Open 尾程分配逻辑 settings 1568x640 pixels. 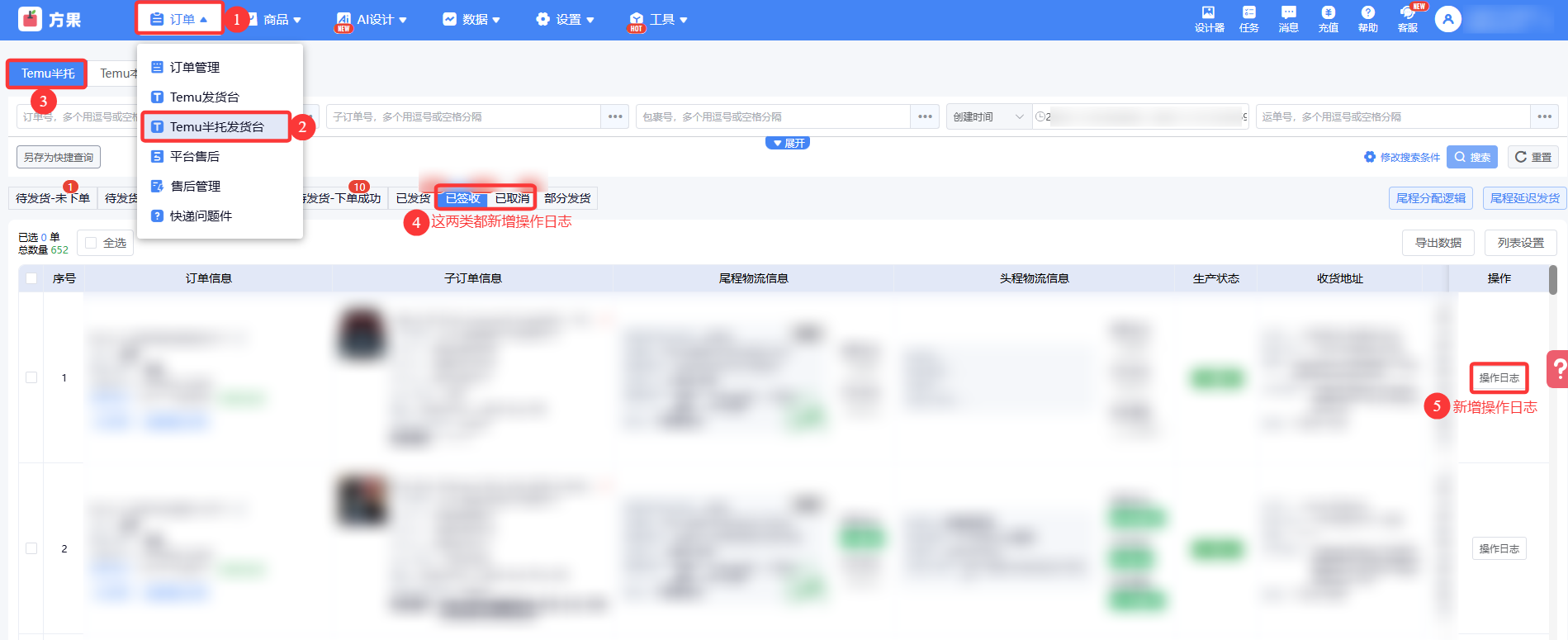1431,198
